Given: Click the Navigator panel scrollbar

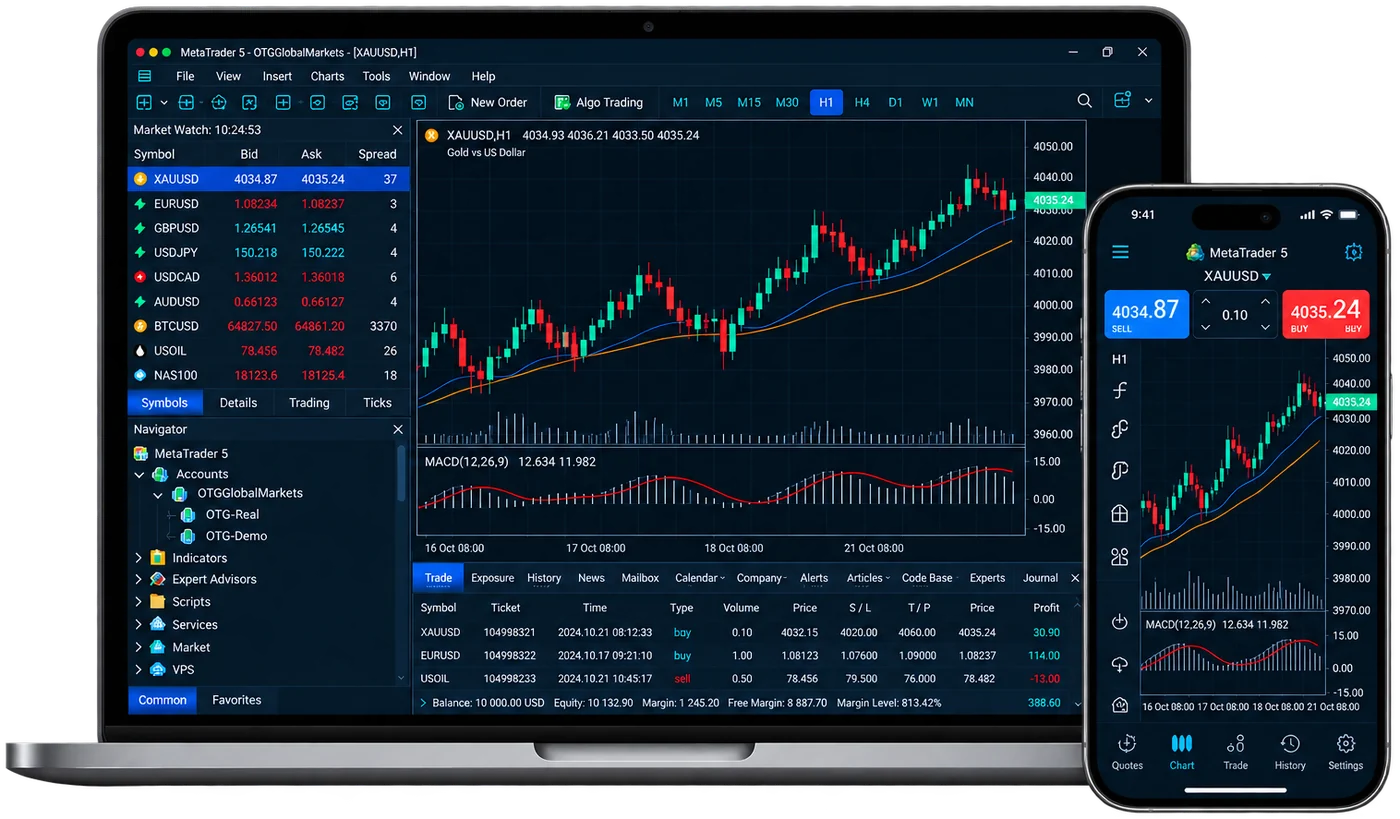Looking at the screenshot, I should 402,474.
